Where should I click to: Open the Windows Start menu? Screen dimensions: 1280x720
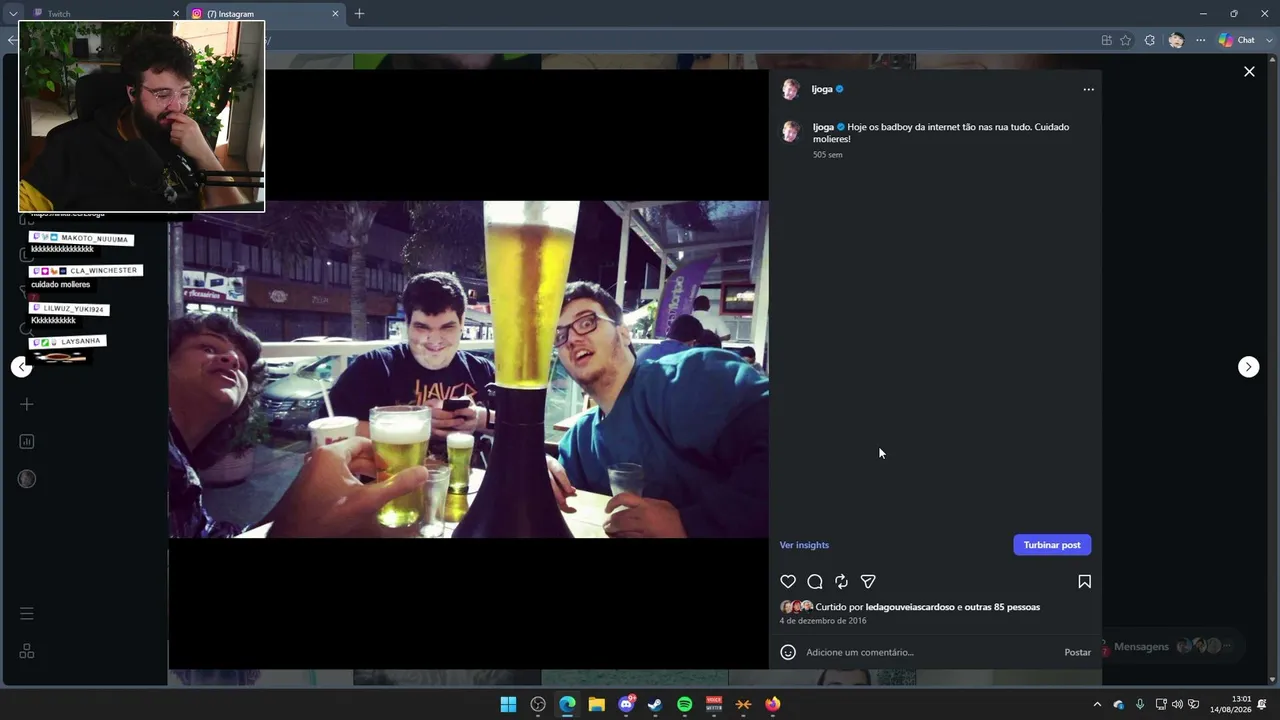click(508, 704)
